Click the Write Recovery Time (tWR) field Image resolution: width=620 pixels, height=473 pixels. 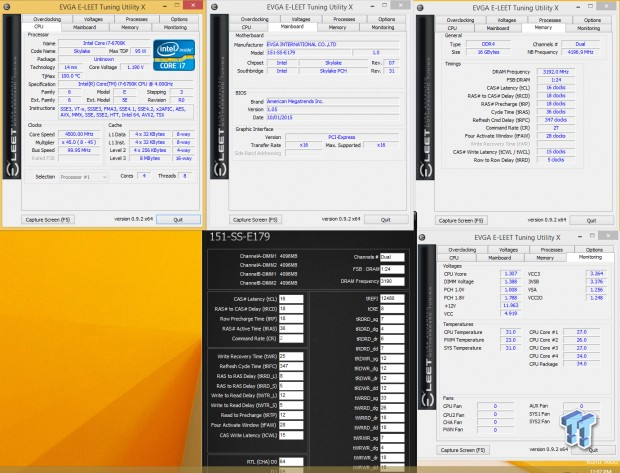291,356
